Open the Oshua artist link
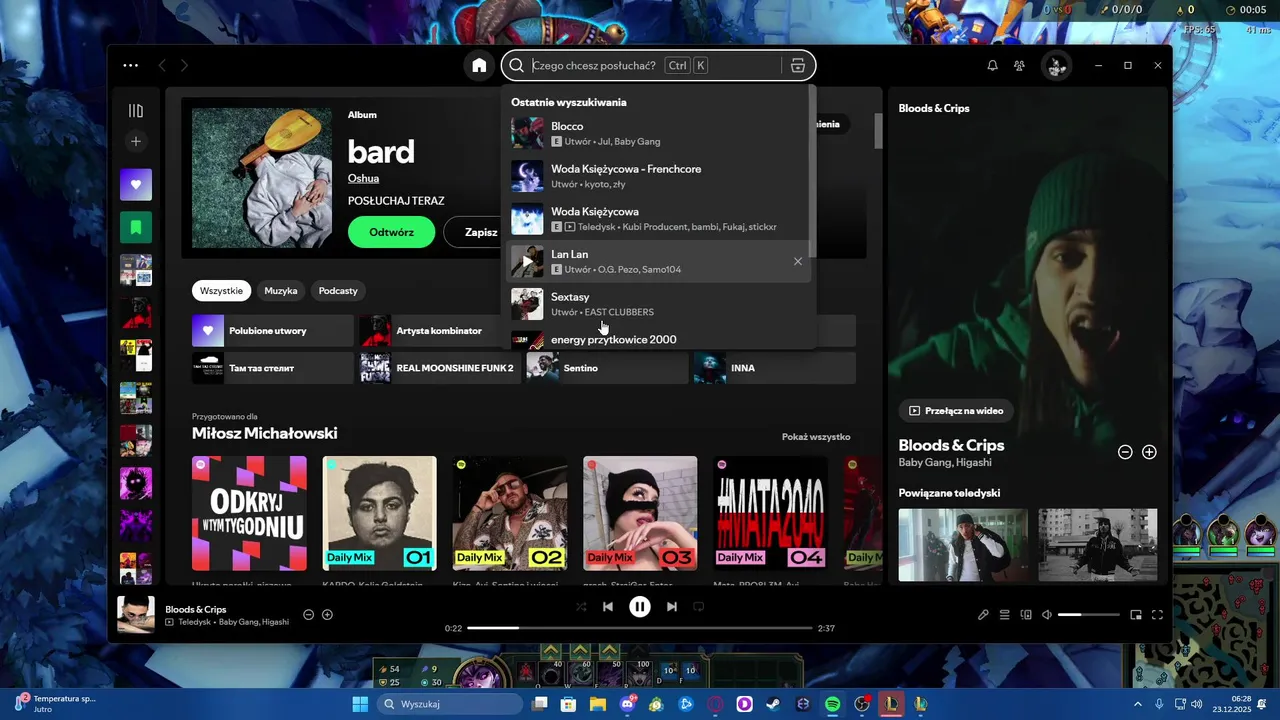Screen dimensions: 1280x720 [x=363, y=178]
